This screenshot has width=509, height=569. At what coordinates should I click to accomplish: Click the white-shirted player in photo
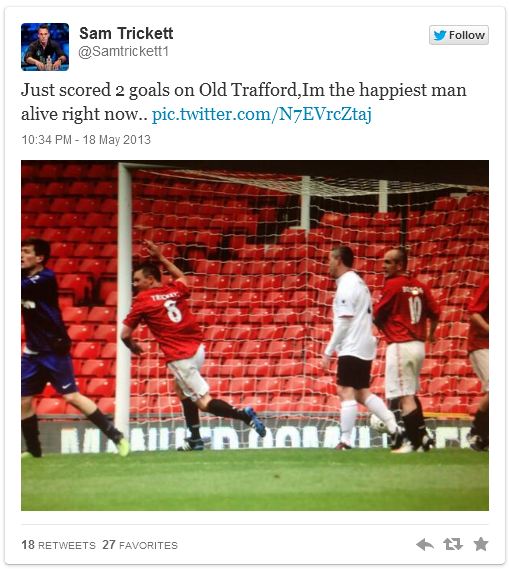359,347
